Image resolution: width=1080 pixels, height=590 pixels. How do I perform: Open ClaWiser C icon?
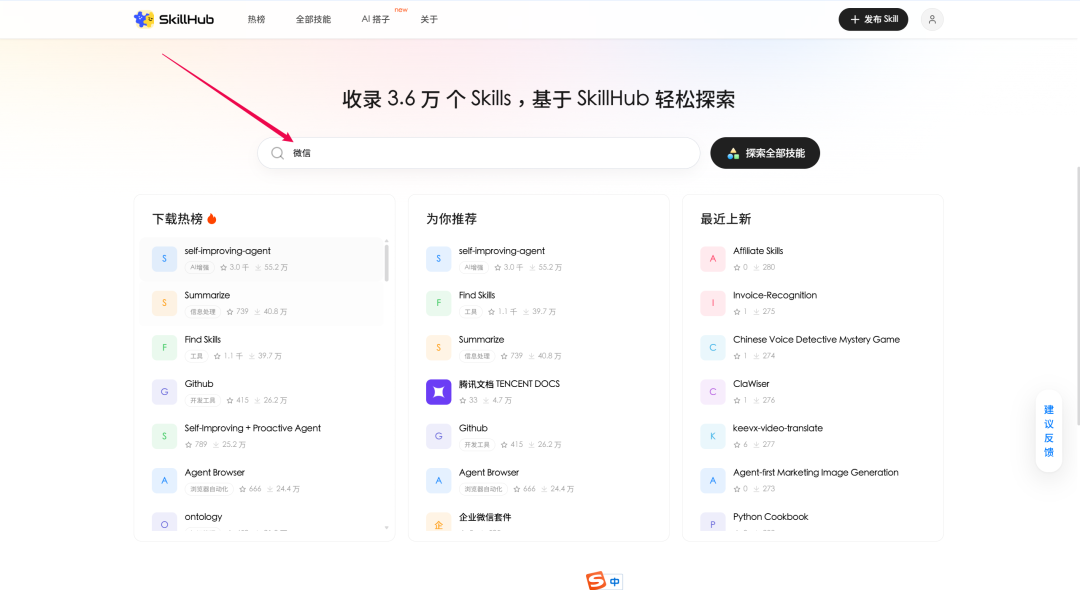click(x=713, y=392)
